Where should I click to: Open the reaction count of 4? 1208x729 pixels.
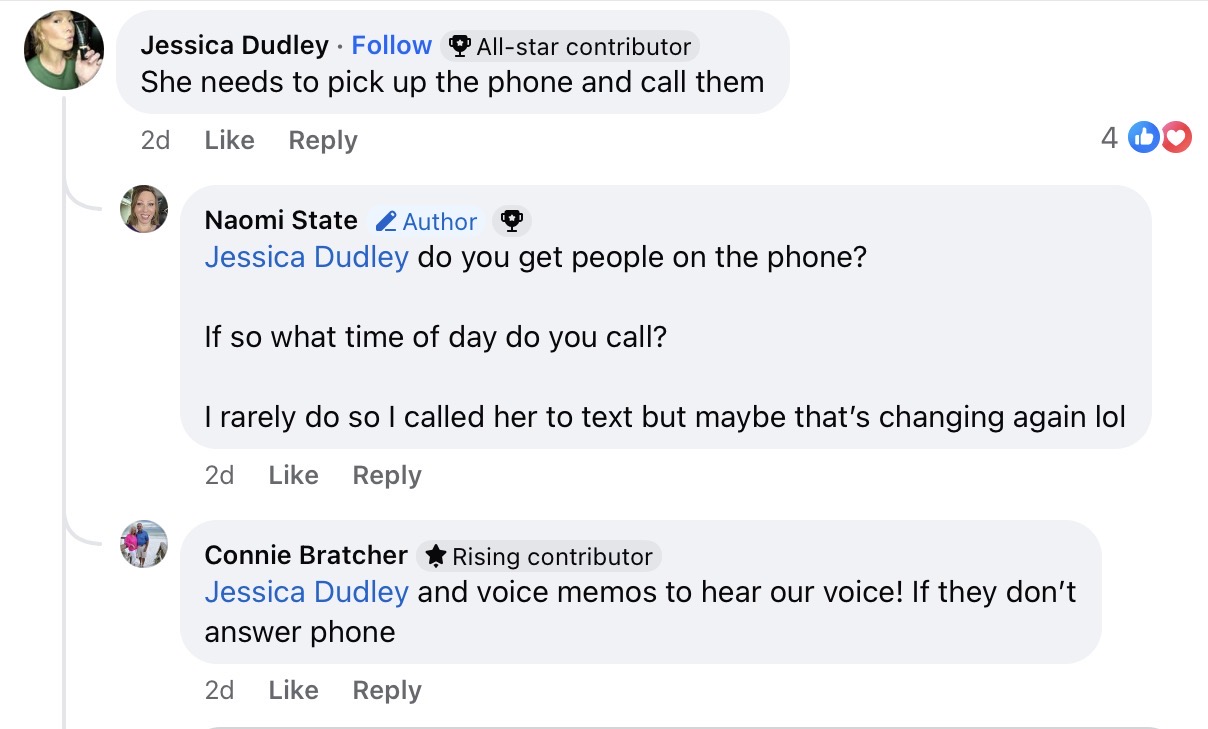pos(1109,138)
